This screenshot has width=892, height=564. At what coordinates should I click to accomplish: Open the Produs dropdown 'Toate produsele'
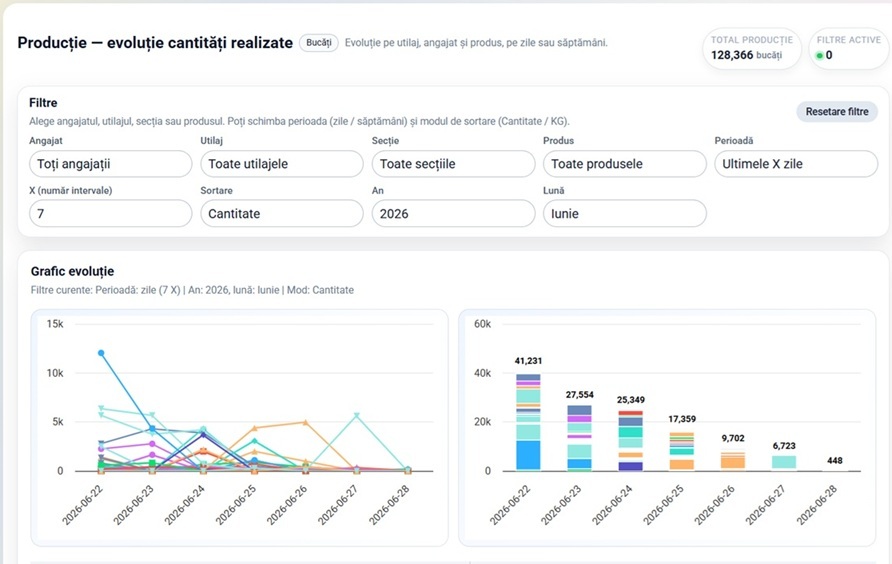click(625, 164)
